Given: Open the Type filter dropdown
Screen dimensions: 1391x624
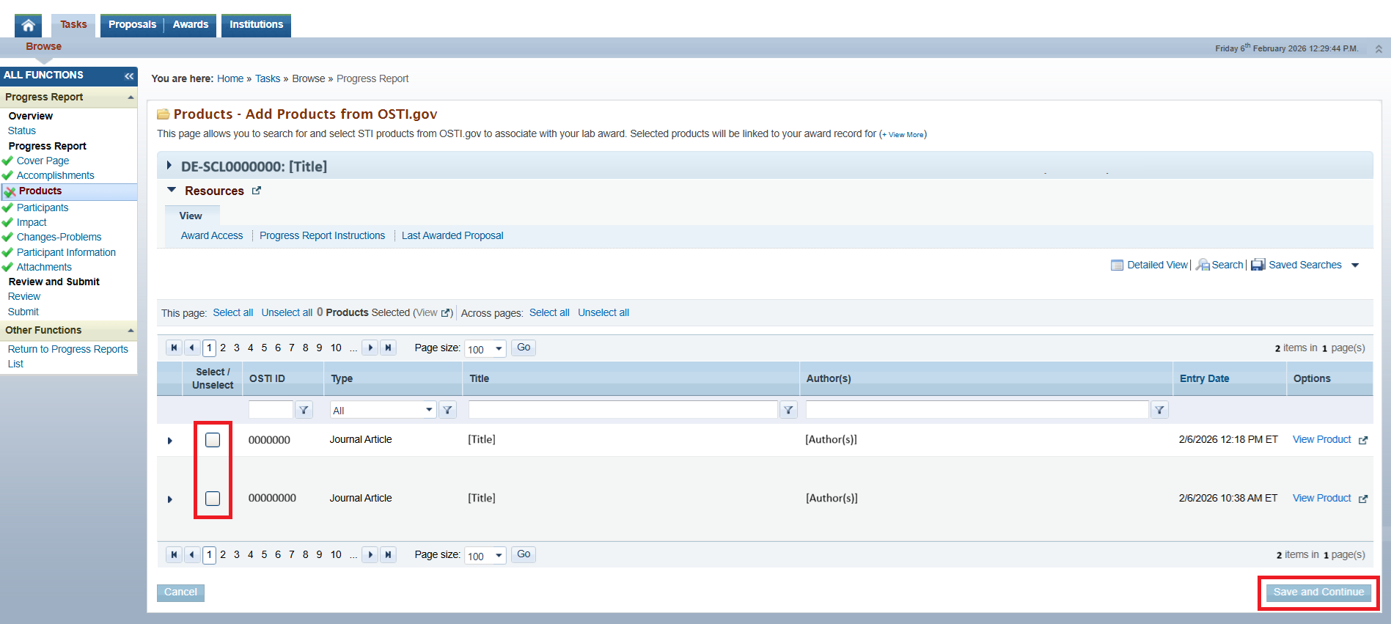Looking at the screenshot, I should point(429,410).
